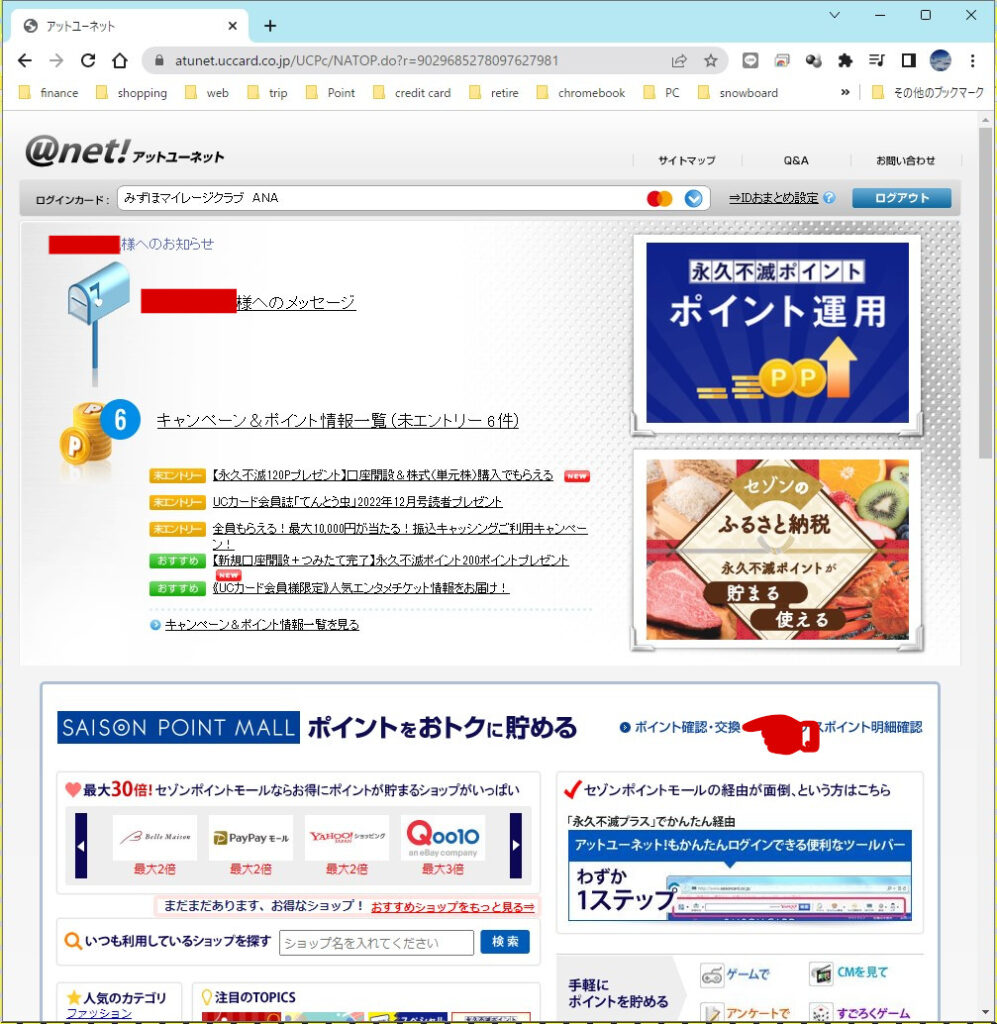This screenshot has height=1024, width=997.
Task: Open the サイトマップ menu item
Action: pos(686,160)
